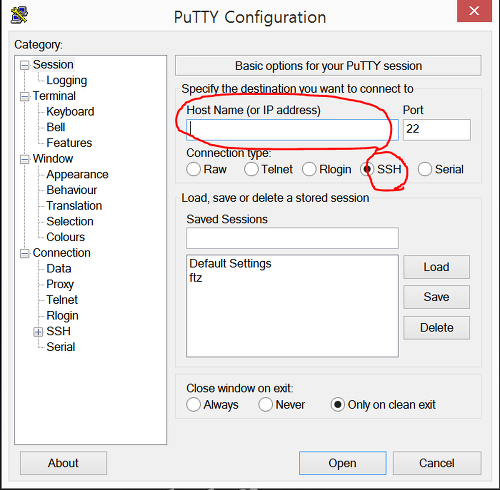Collapse the Terminal tree node
The image size is (500, 490).
(24, 96)
